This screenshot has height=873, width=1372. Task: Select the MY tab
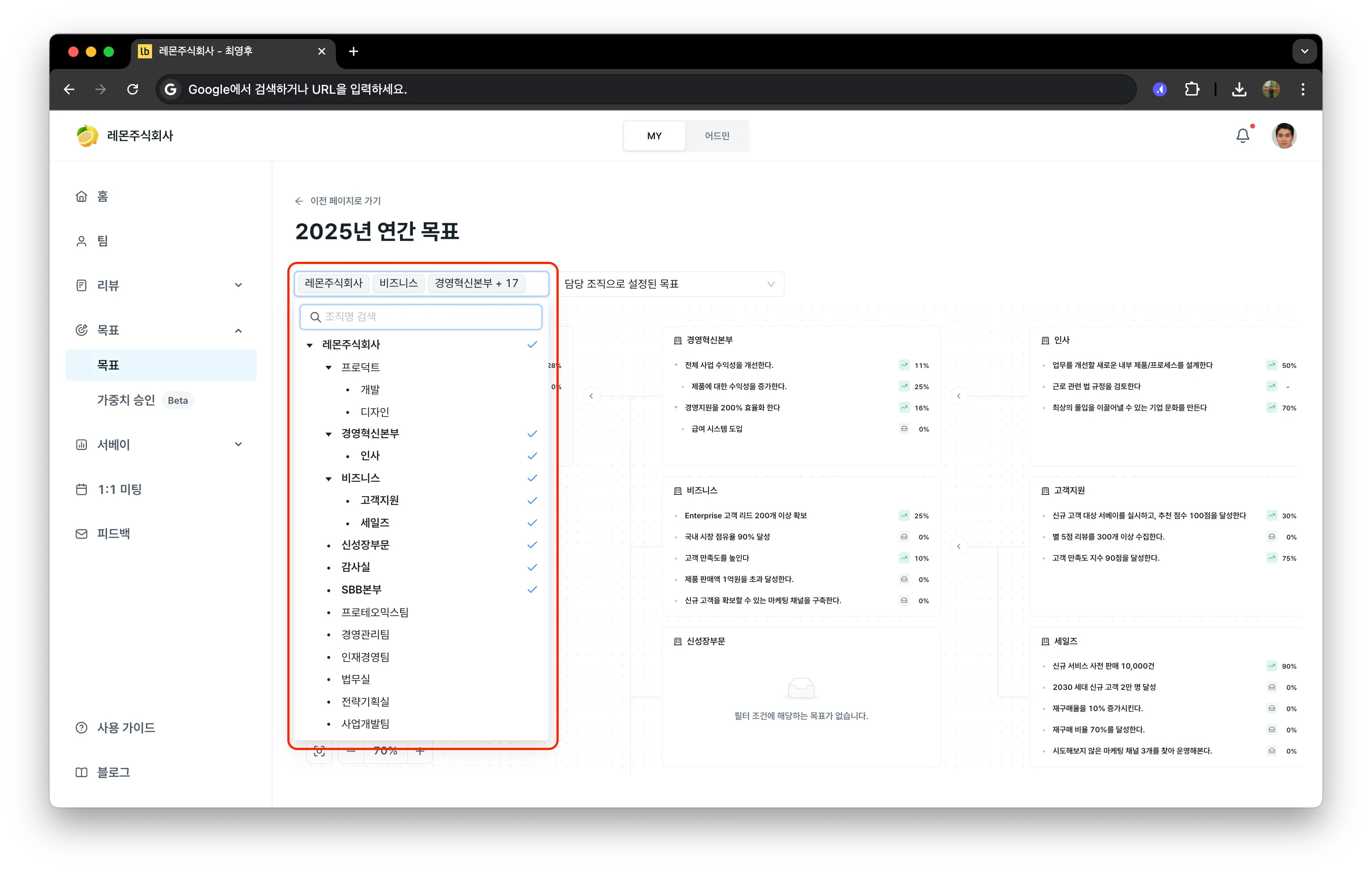(654, 136)
